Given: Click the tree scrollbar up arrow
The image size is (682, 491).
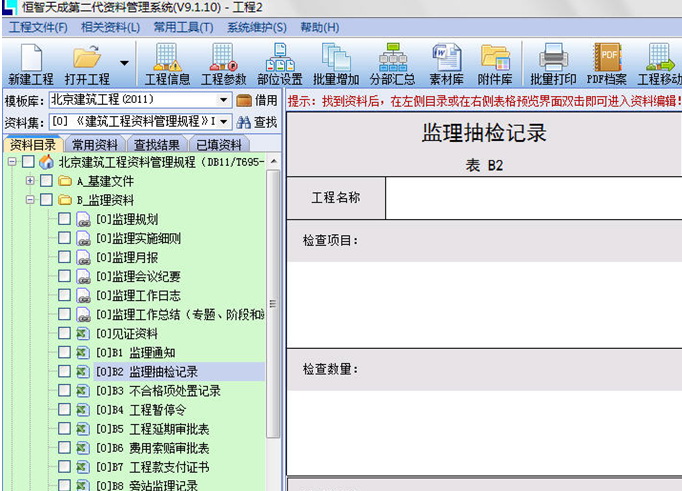Looking at the screenshot, I should (x=274, y=161).
